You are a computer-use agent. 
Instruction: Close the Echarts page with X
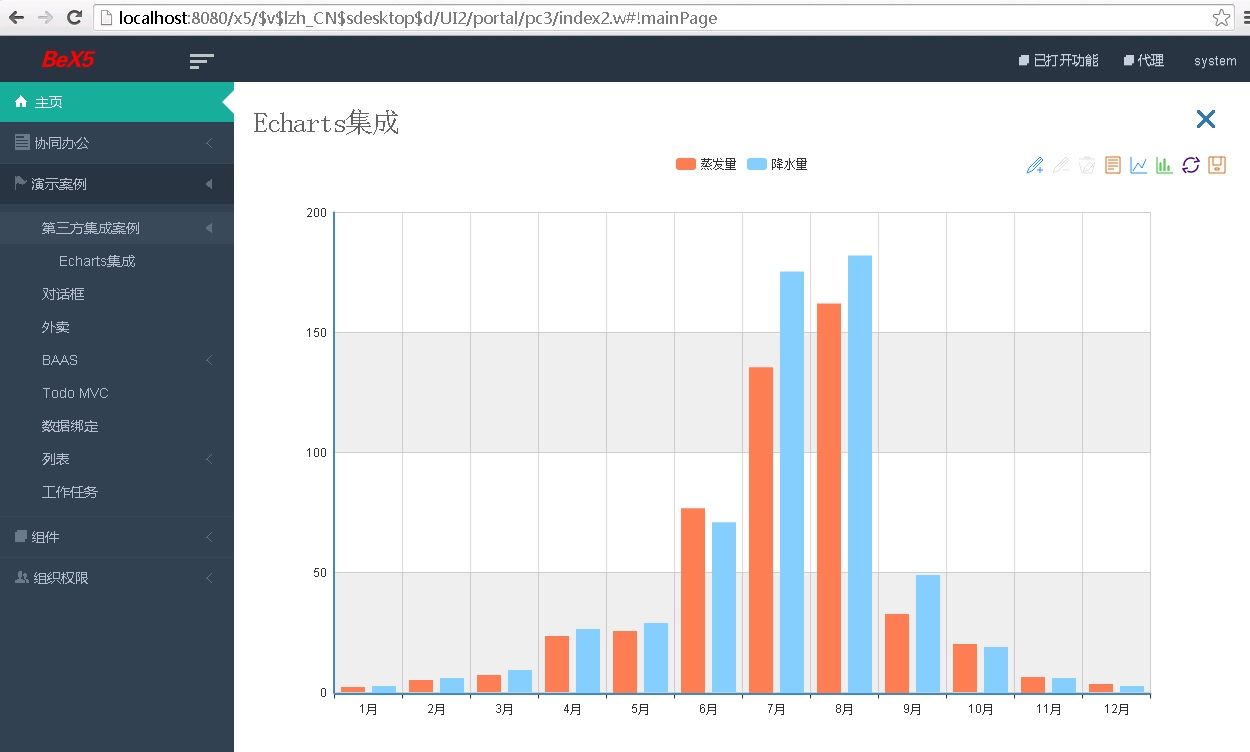click(1206, 119)
